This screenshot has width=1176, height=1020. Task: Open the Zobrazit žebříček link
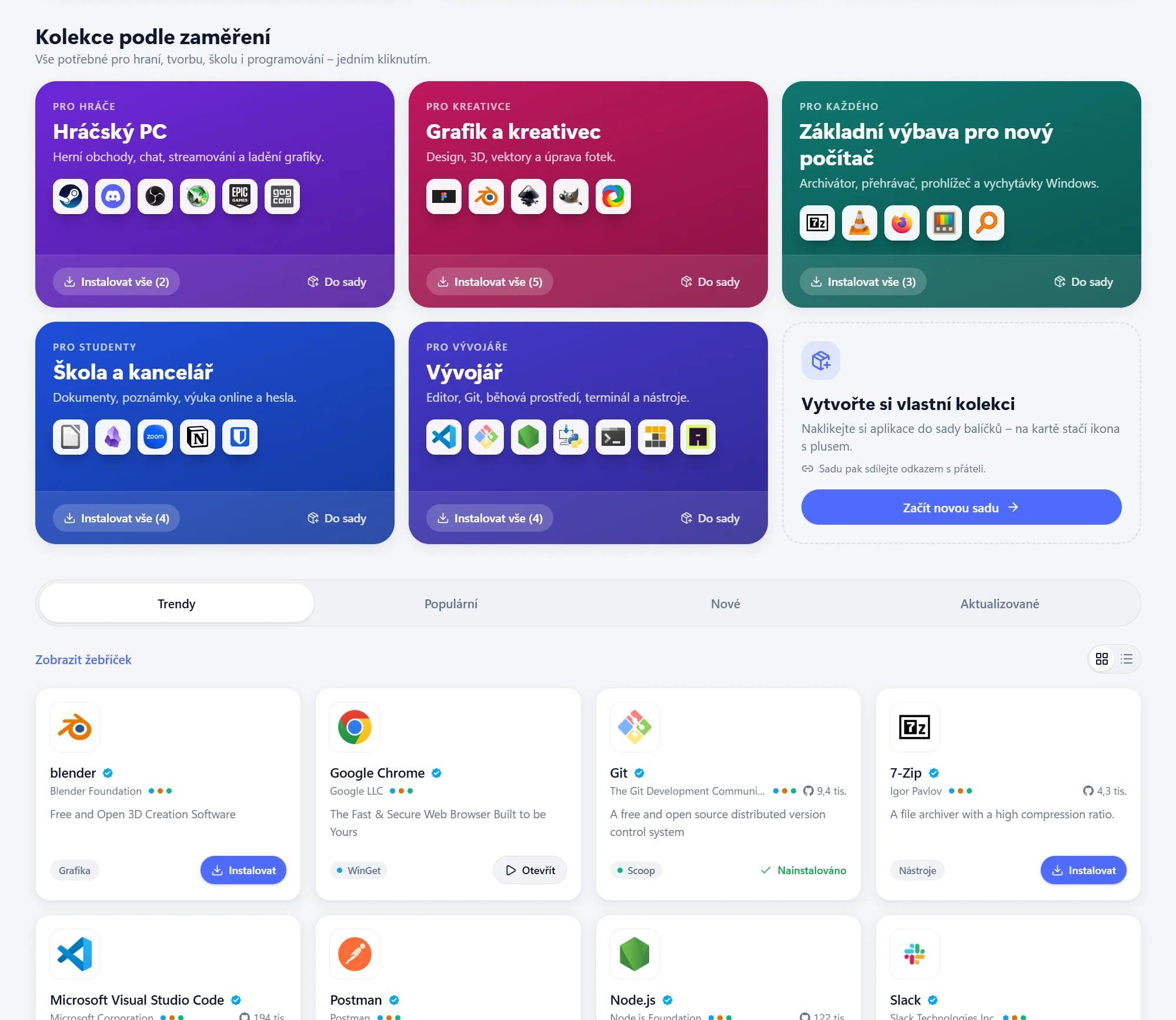coord(83,659)
